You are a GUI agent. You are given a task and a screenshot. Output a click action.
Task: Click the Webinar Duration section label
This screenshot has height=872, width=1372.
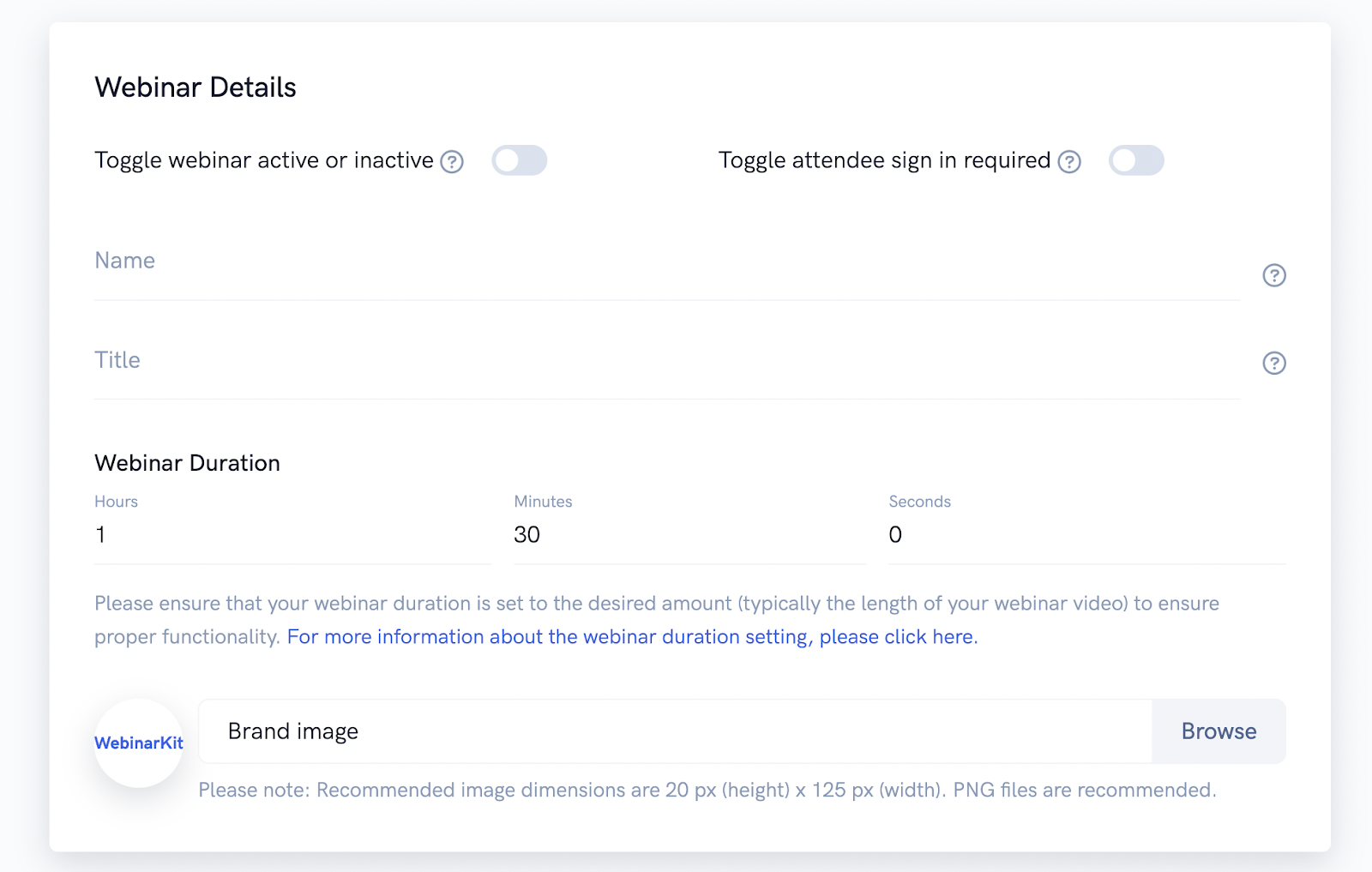(x=188, y=463)
